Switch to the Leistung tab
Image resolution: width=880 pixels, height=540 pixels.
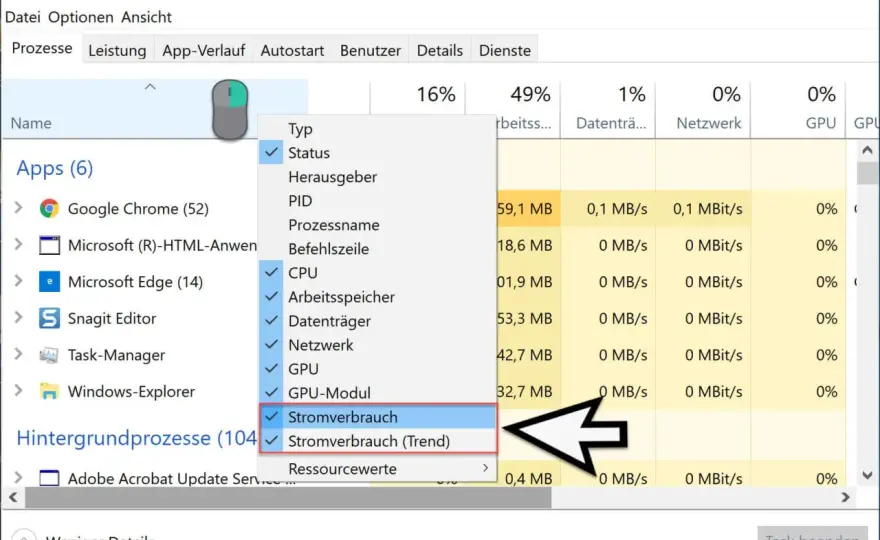[117, 51]
